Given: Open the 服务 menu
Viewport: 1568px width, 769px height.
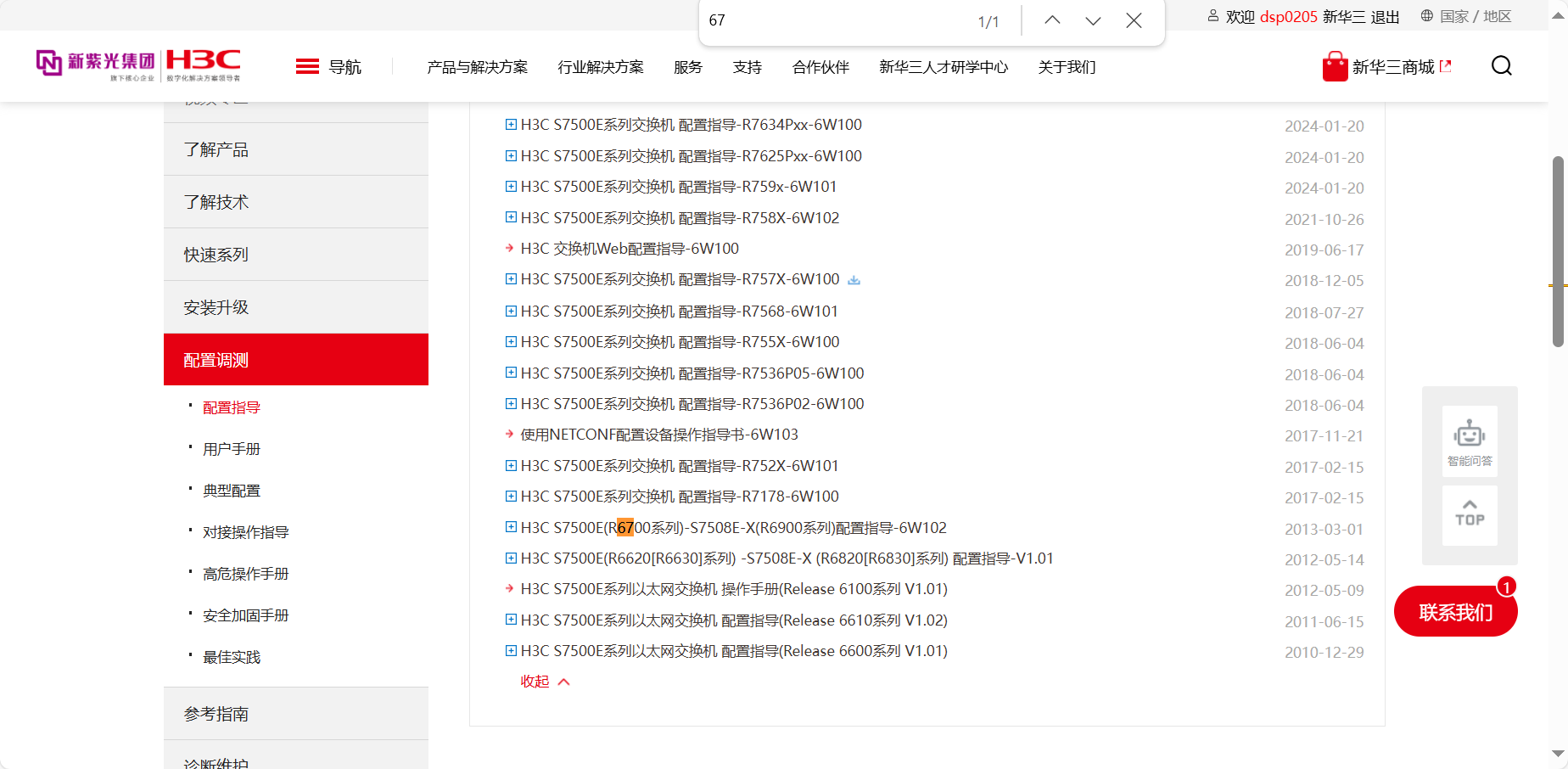Looking at the screenshot, I should (688, 67).
